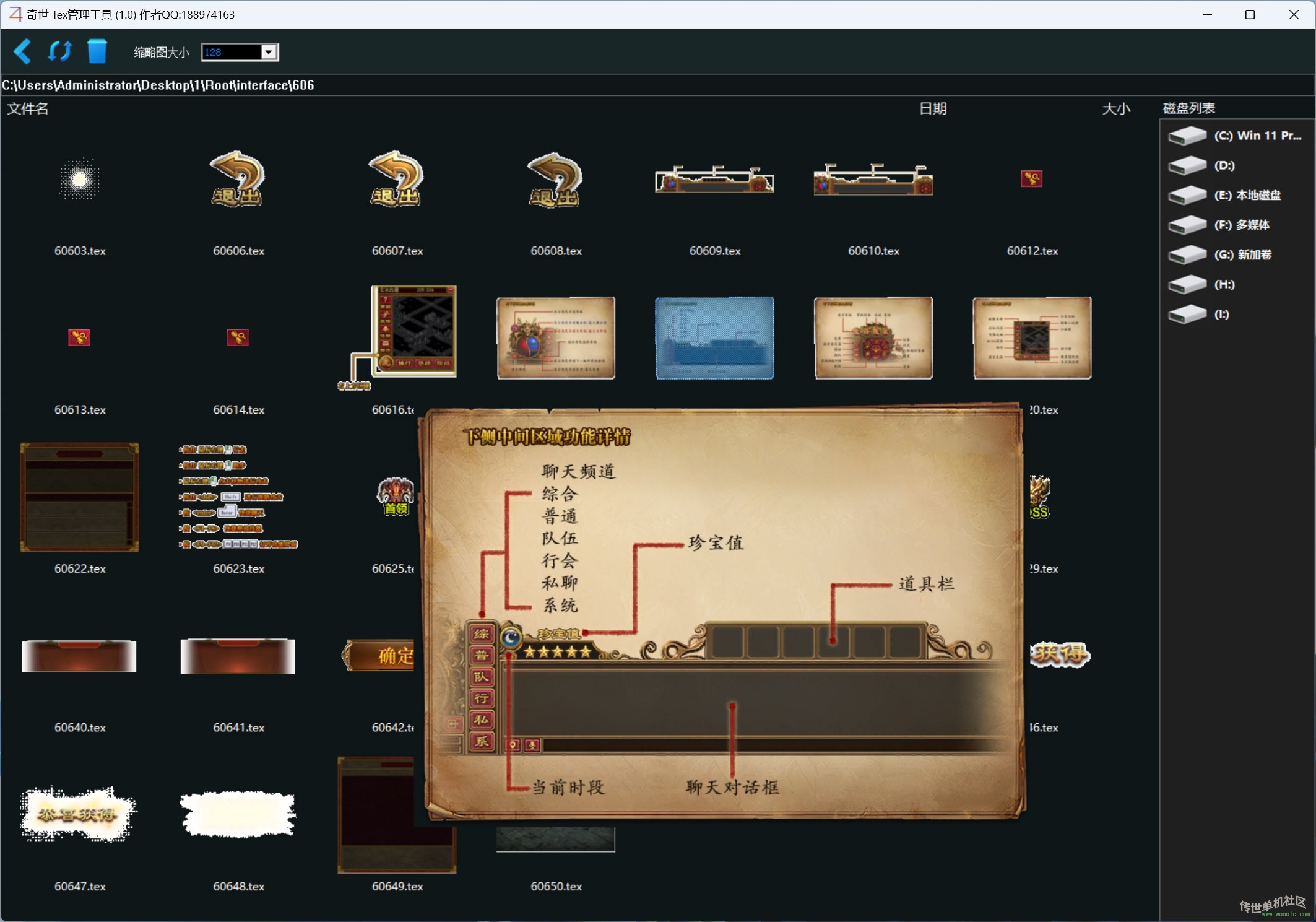Screen dimensions: 1316x922
Task: Open the thumbnail size dropdown arrow
Action: [x=269, y=53]
